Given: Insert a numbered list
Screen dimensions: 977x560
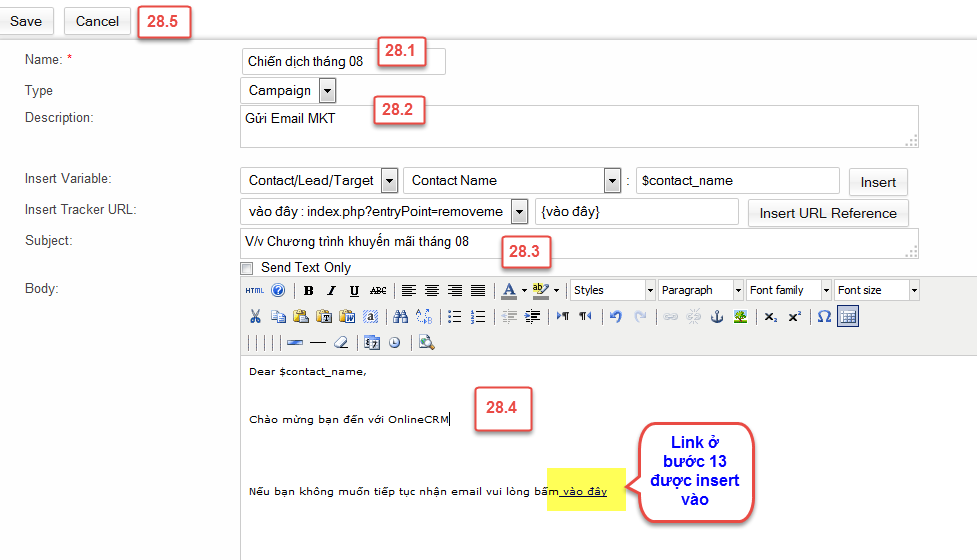Looking at the screenshot, I should 478,316.
